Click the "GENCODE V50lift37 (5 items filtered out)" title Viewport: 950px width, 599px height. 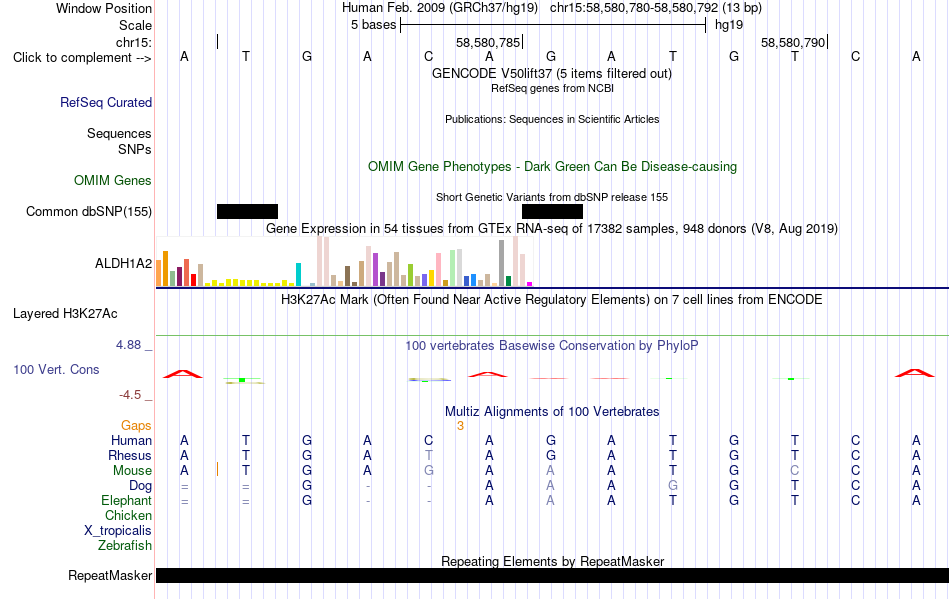(x=551, y=74)
